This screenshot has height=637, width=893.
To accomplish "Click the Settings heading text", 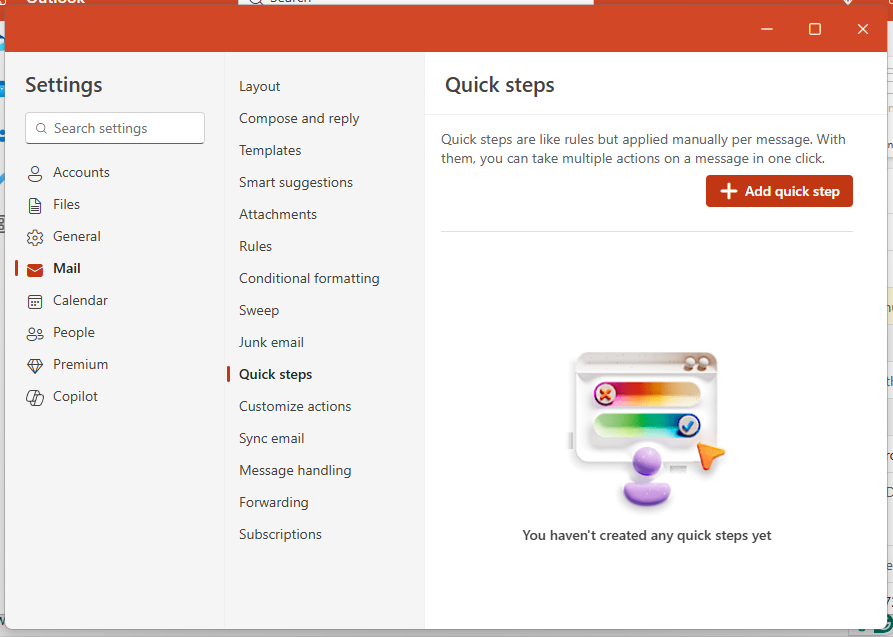I will tap(64, 85).
